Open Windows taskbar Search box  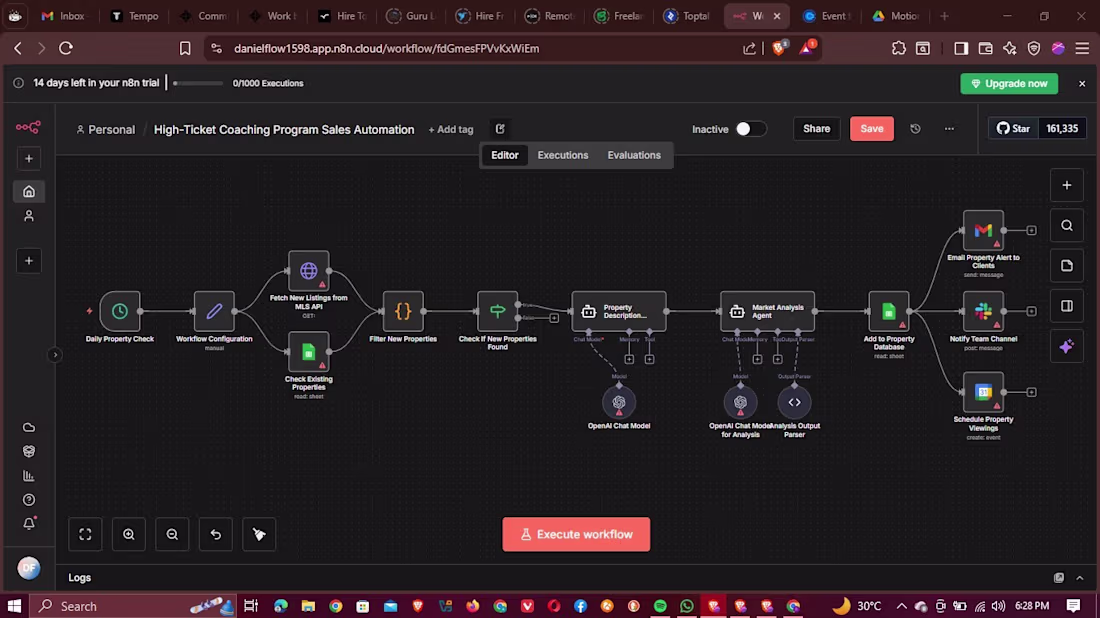coord(135,606)
